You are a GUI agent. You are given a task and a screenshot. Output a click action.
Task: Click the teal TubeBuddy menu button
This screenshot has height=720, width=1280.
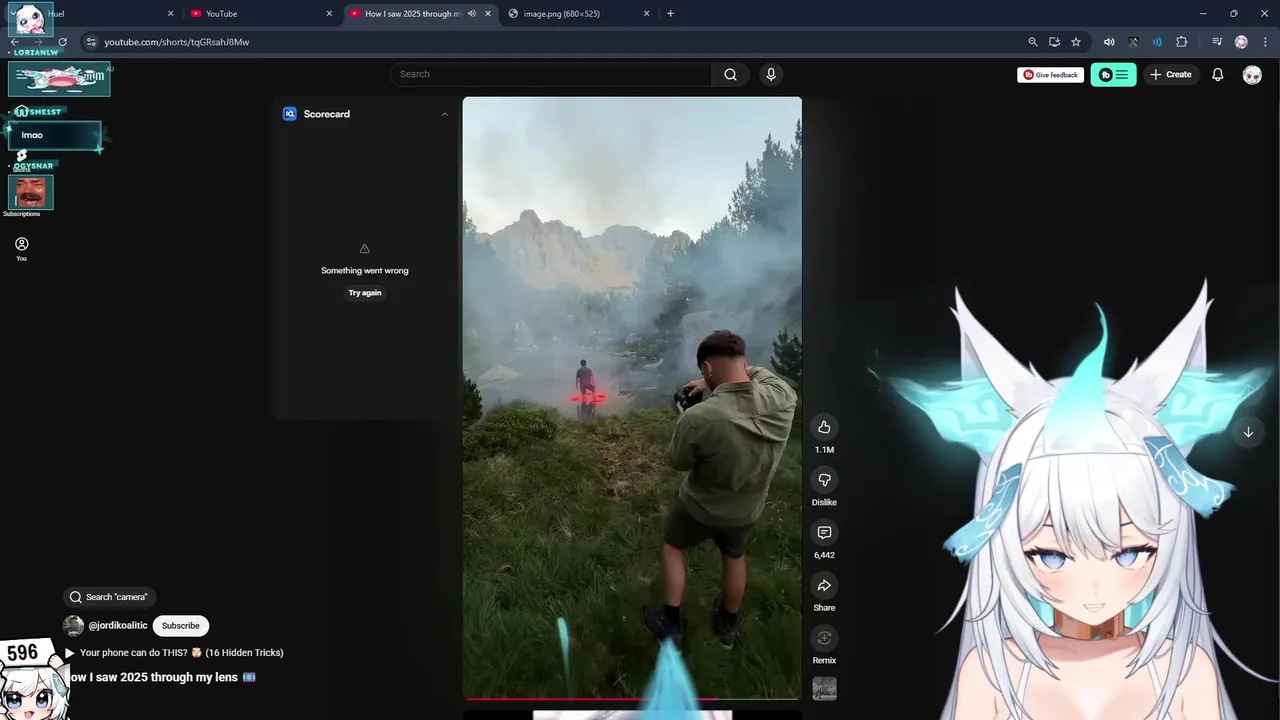(x=1113, y=74)
